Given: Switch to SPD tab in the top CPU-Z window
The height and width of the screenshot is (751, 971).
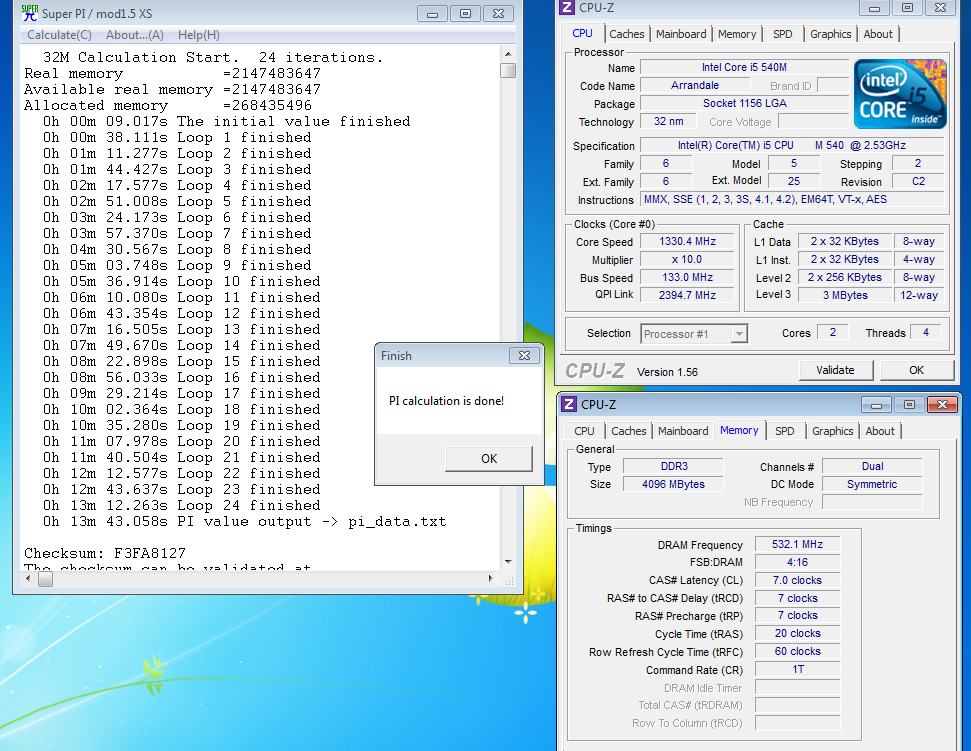Looking at the screenshot, I should 783,34.
